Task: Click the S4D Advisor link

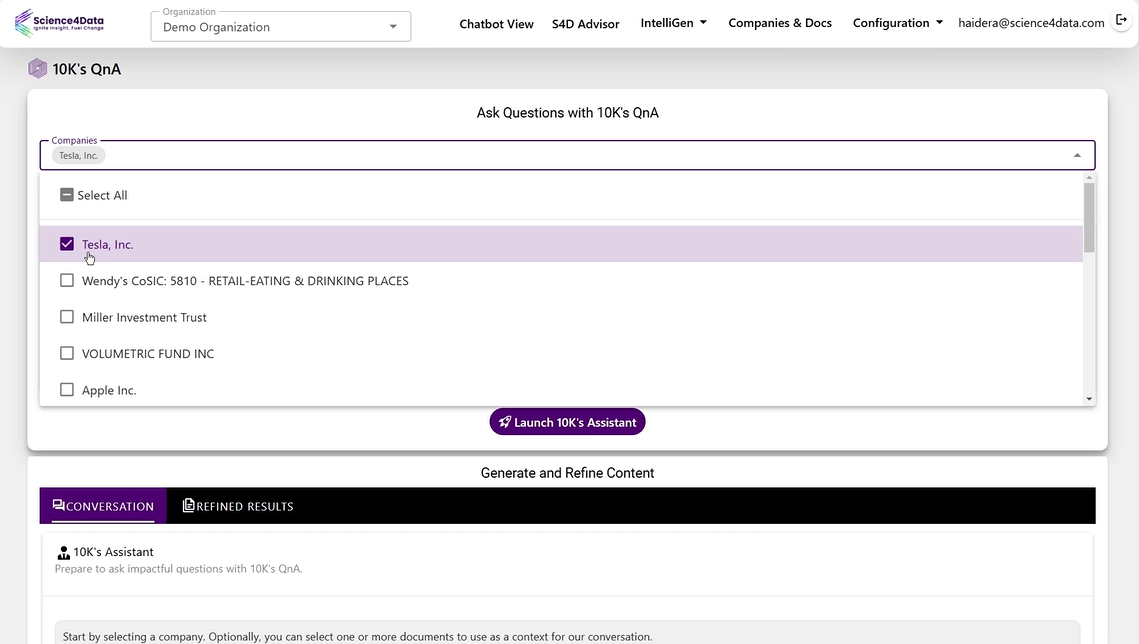Action: click(x=585, y=23)
